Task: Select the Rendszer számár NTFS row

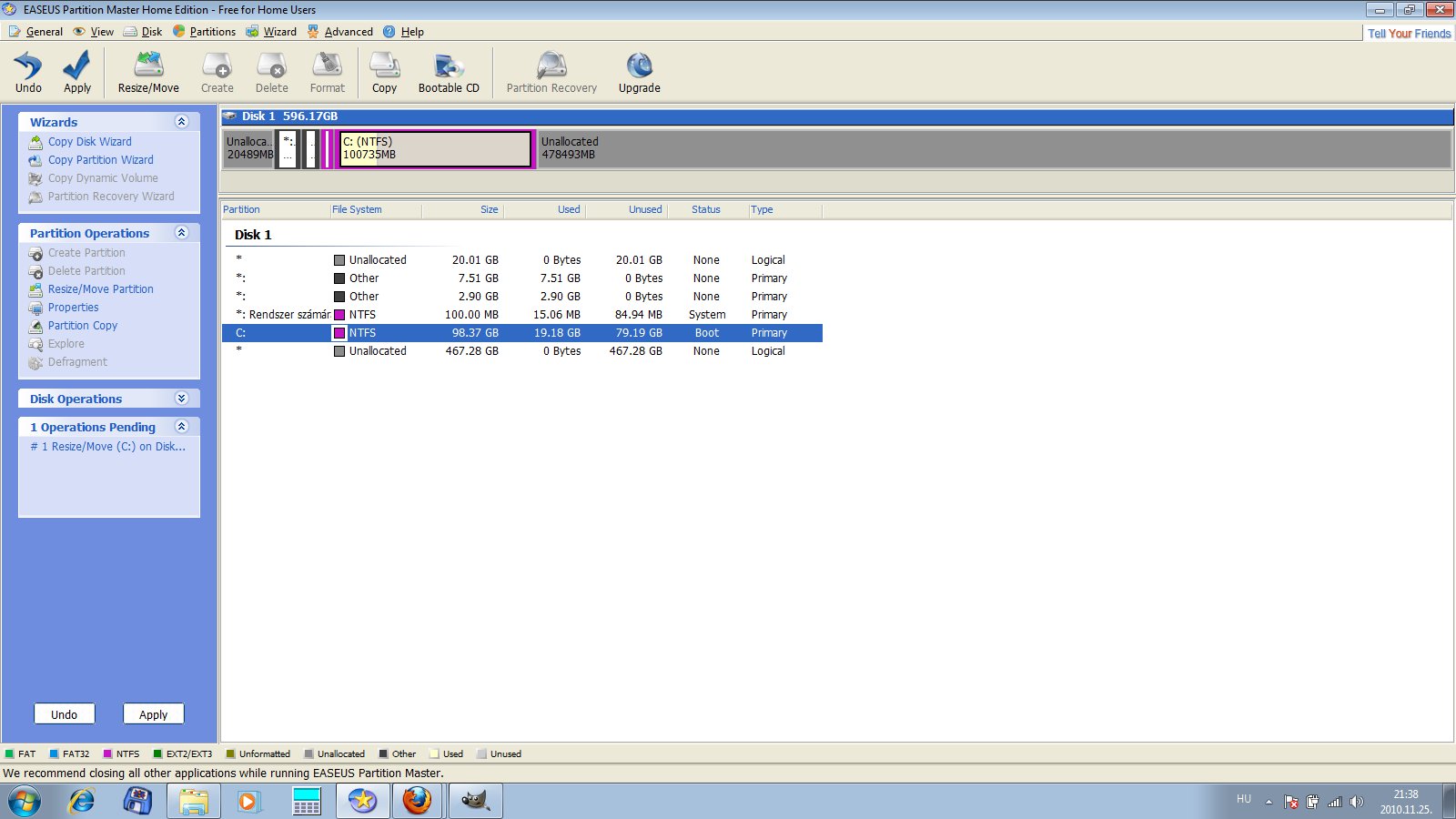Action: (x=522, y=315)
